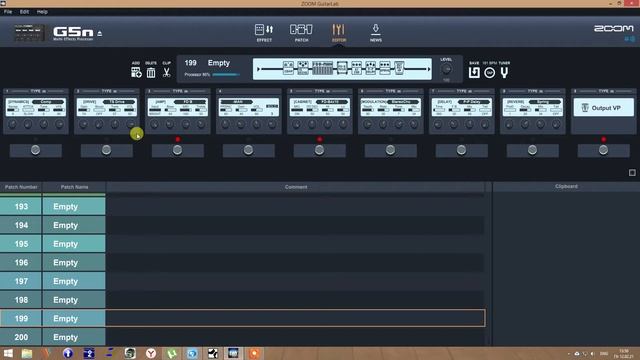Toggle footswitch under the Comp effect

(x=36, y=150)
